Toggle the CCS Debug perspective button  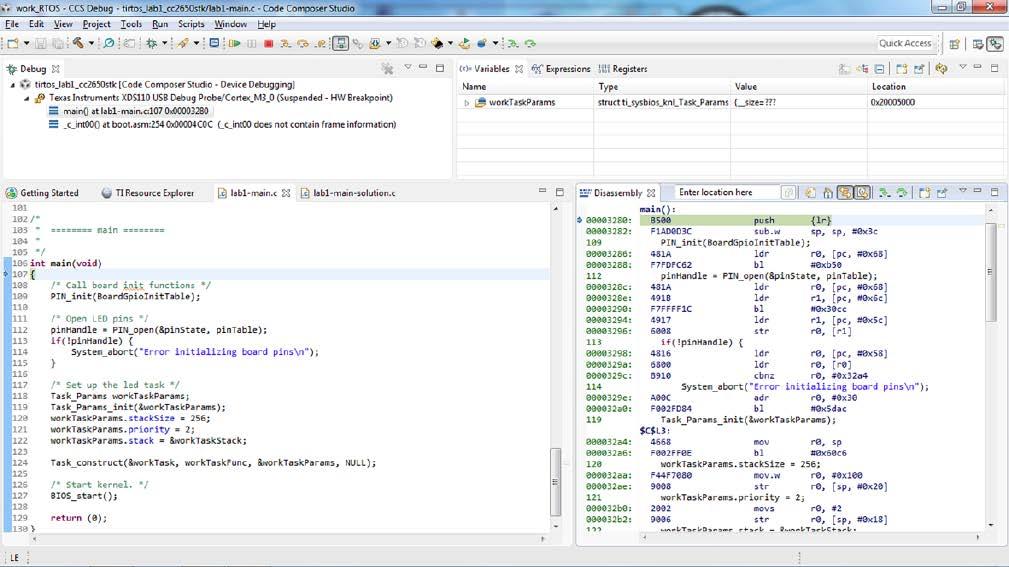995,43
